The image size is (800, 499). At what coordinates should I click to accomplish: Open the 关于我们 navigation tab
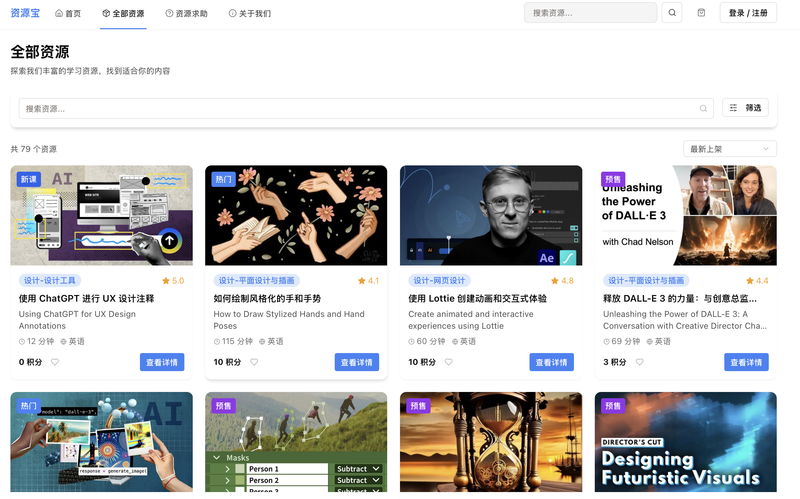249,14
